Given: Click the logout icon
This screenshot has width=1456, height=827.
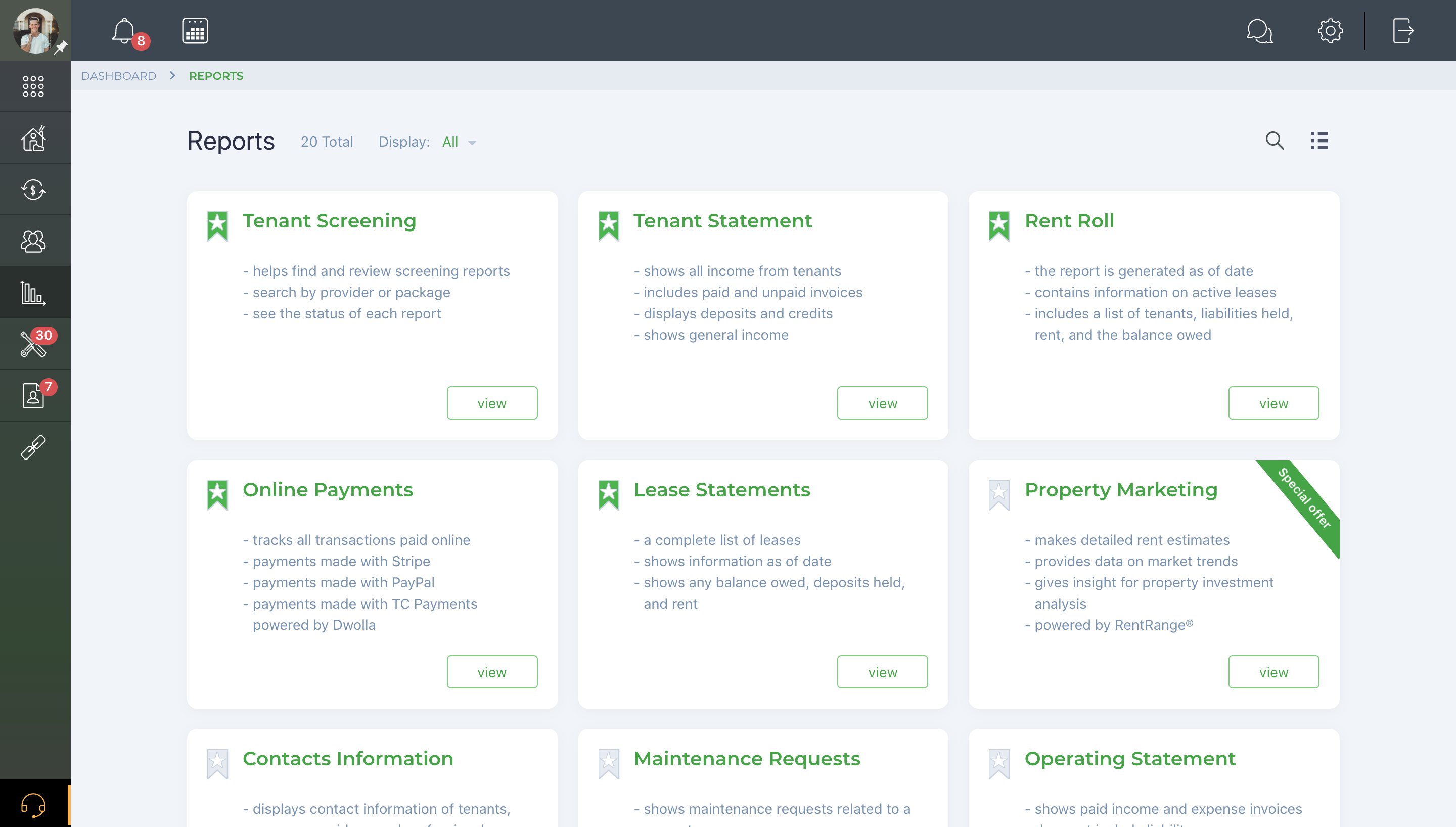Looking at the screenshot, I should 1402,31.
